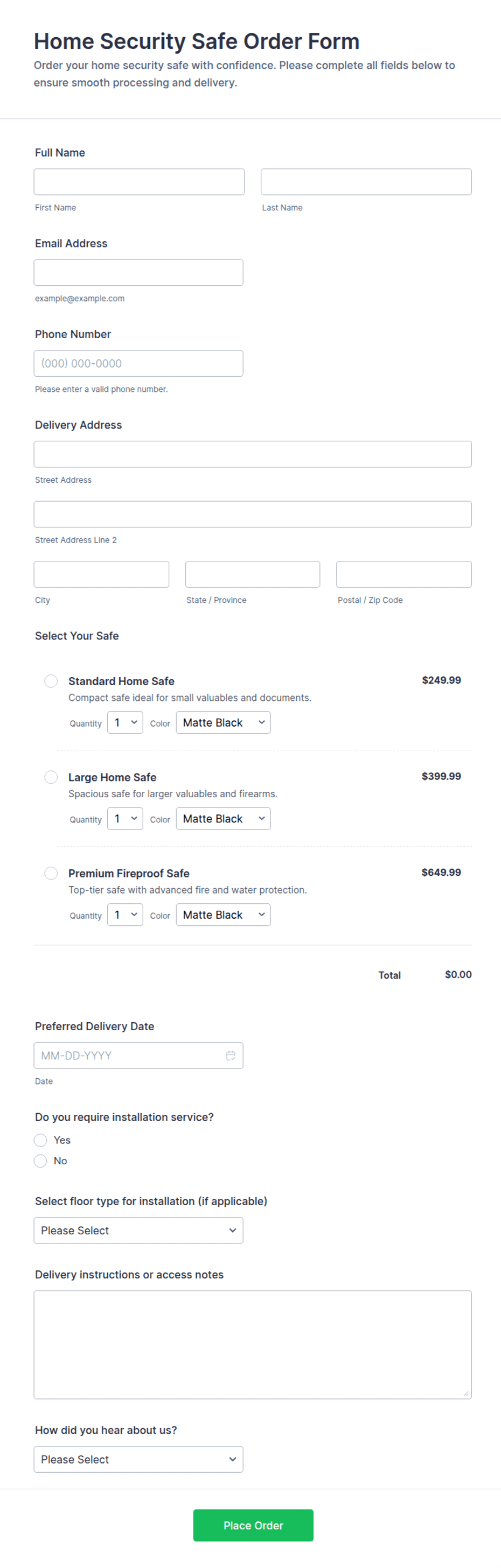501x1568 pixels.
Task: Focus the Email Address field
Action: [138, 273]
